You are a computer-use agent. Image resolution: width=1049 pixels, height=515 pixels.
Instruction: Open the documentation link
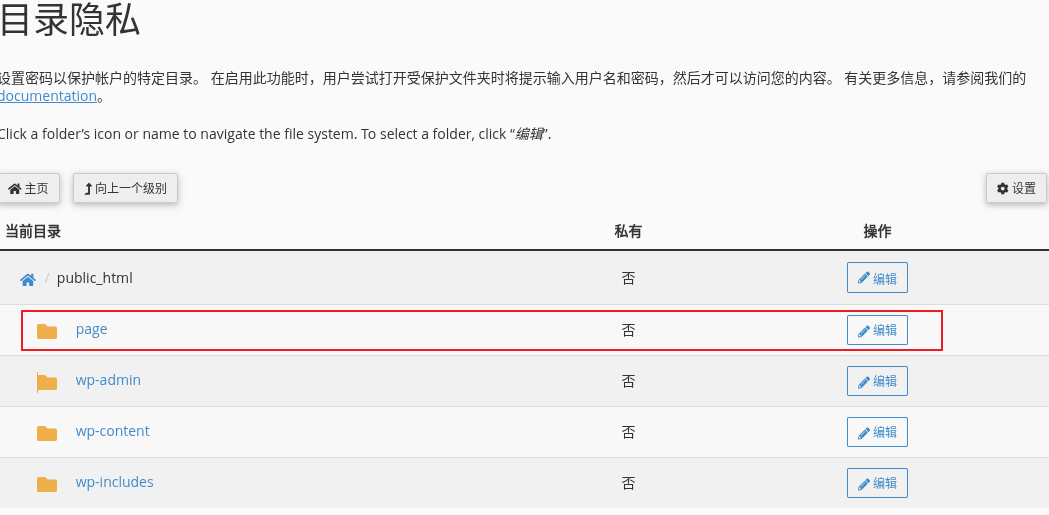48,97
